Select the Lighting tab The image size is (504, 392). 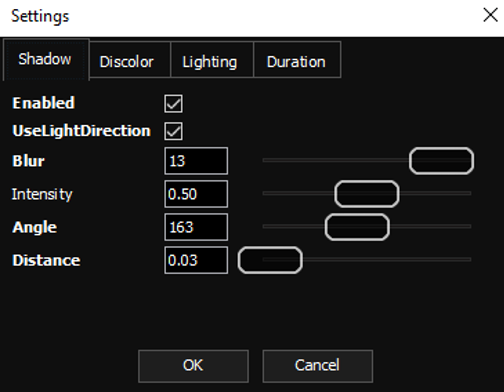point(212,60)
